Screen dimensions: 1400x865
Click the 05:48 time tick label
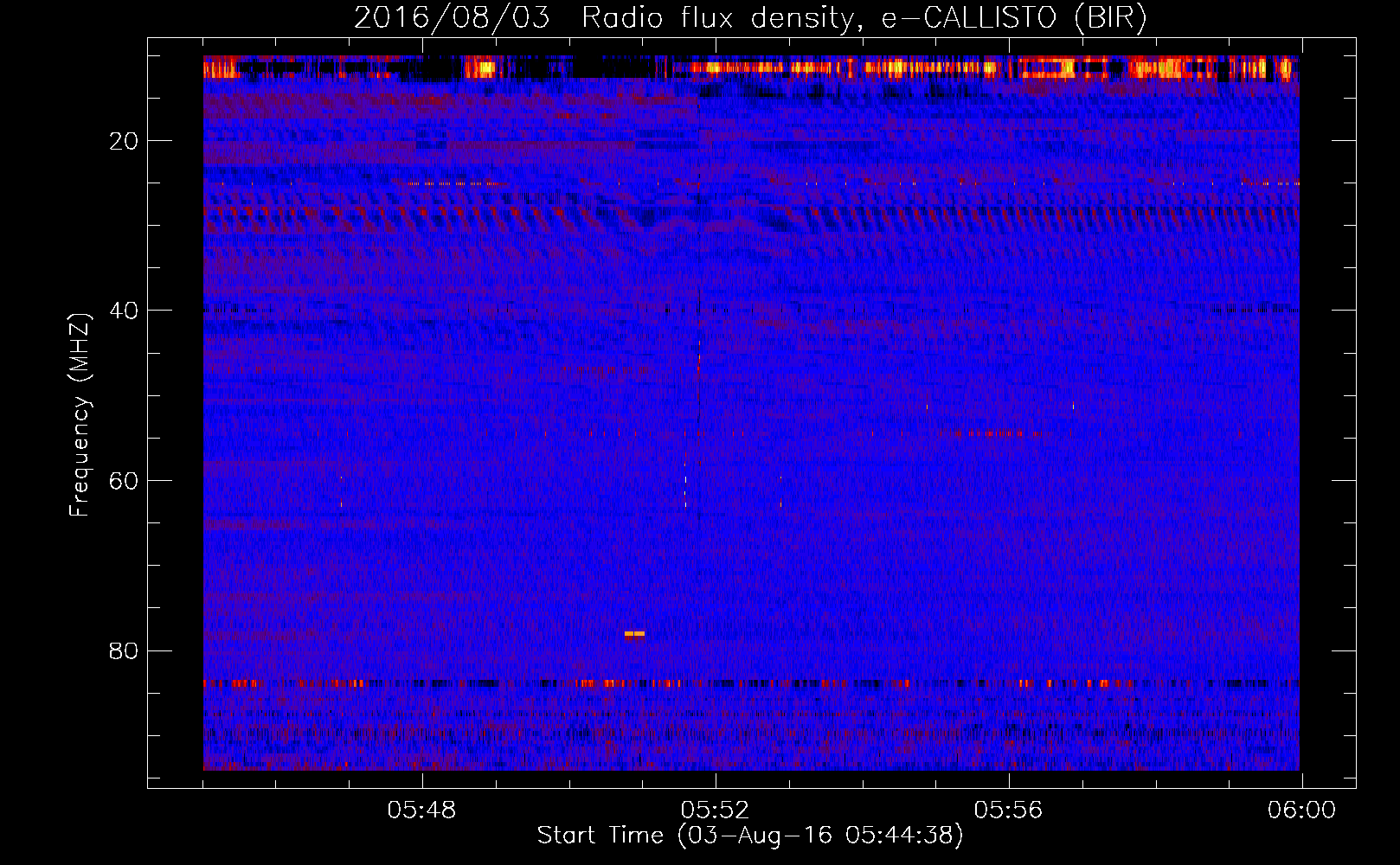point(421,811)
